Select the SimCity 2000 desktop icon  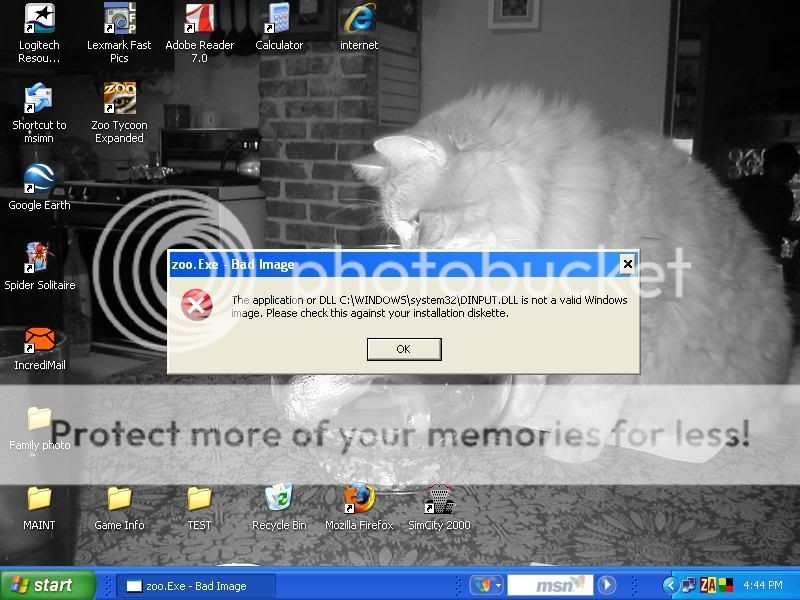[439, 498]
